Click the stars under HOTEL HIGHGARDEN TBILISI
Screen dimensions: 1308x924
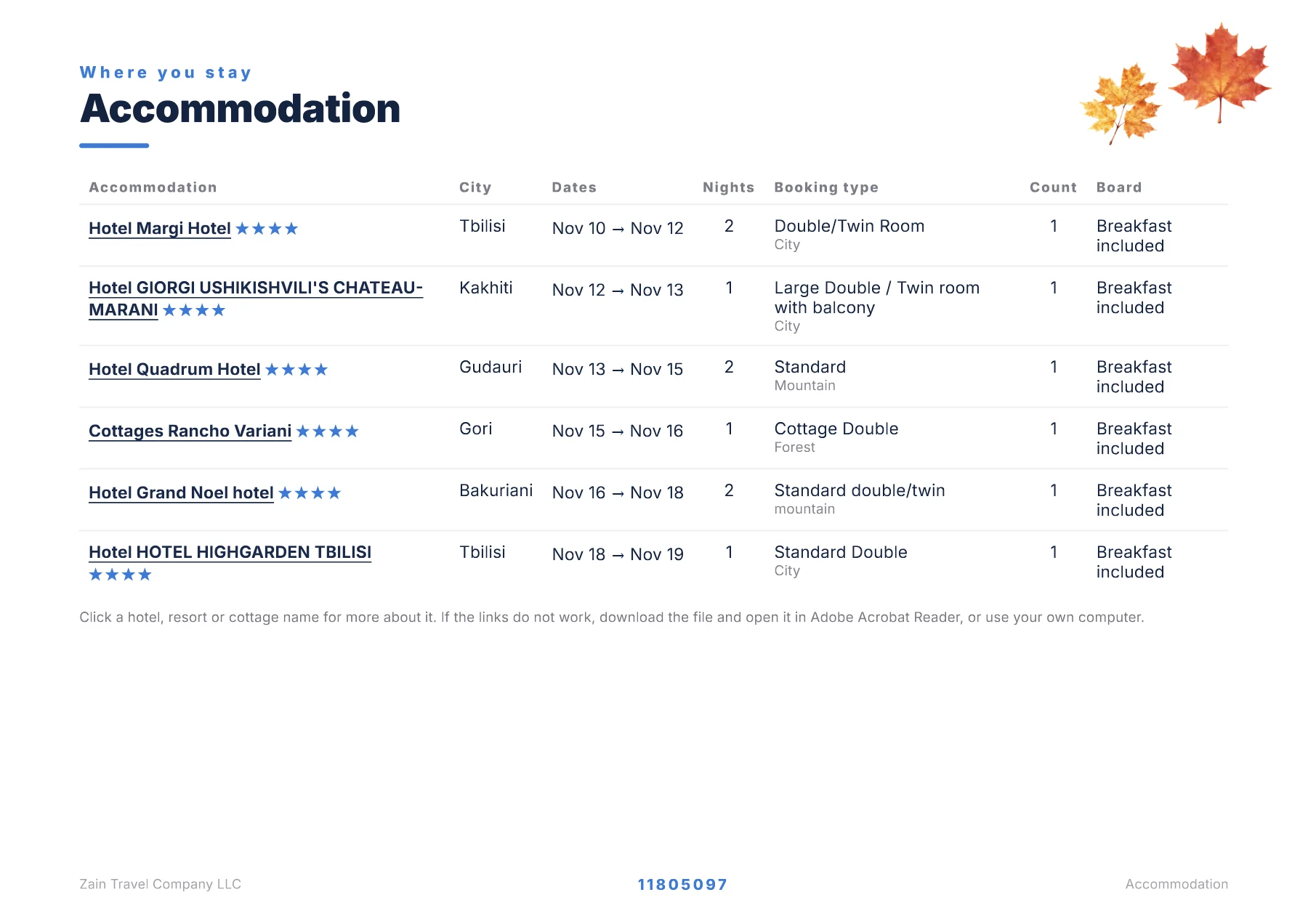click(120, 575)
